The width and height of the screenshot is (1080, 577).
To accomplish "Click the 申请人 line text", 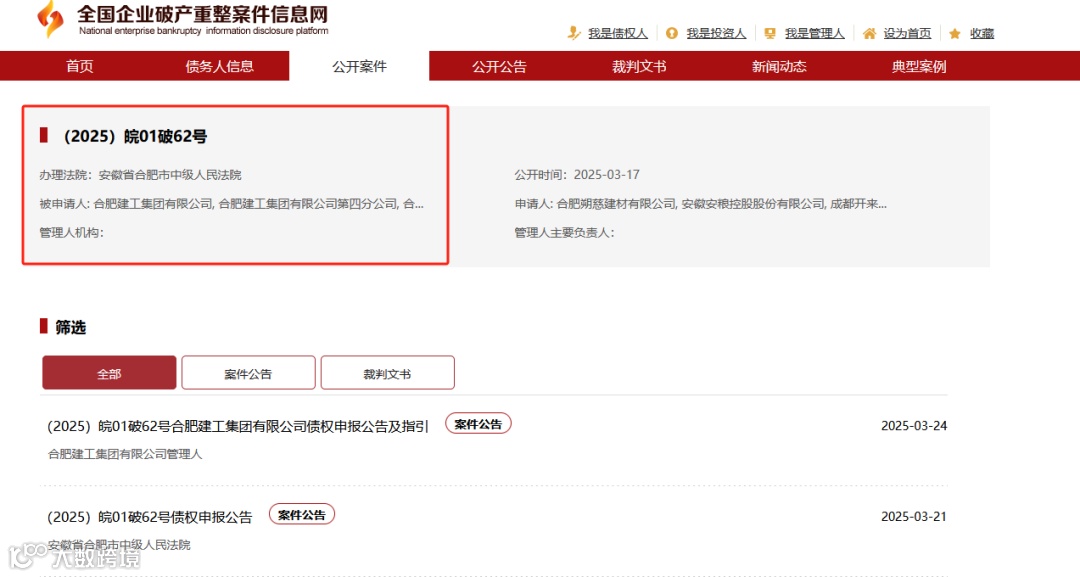I will point(700,204).
